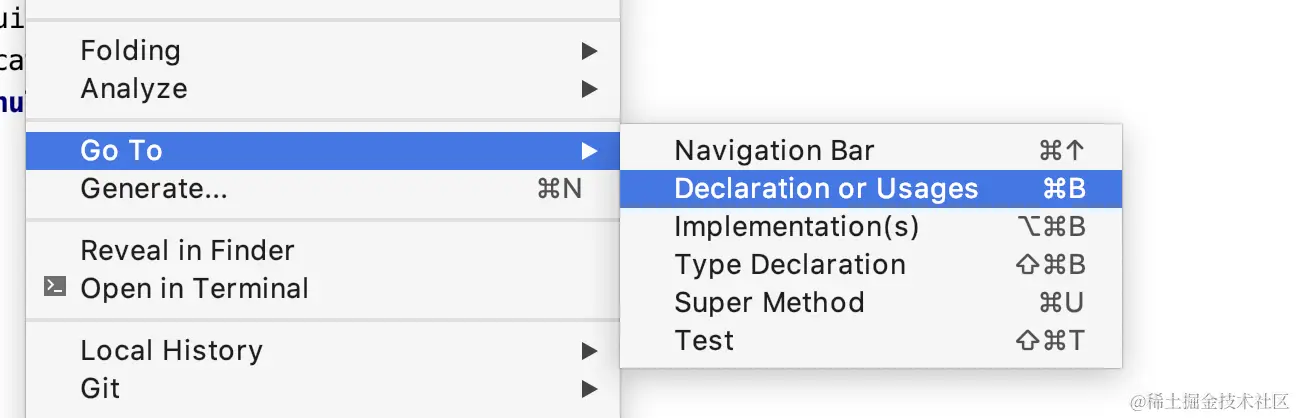
Task: Open the Local History submenu
Action: pos(323,351)
